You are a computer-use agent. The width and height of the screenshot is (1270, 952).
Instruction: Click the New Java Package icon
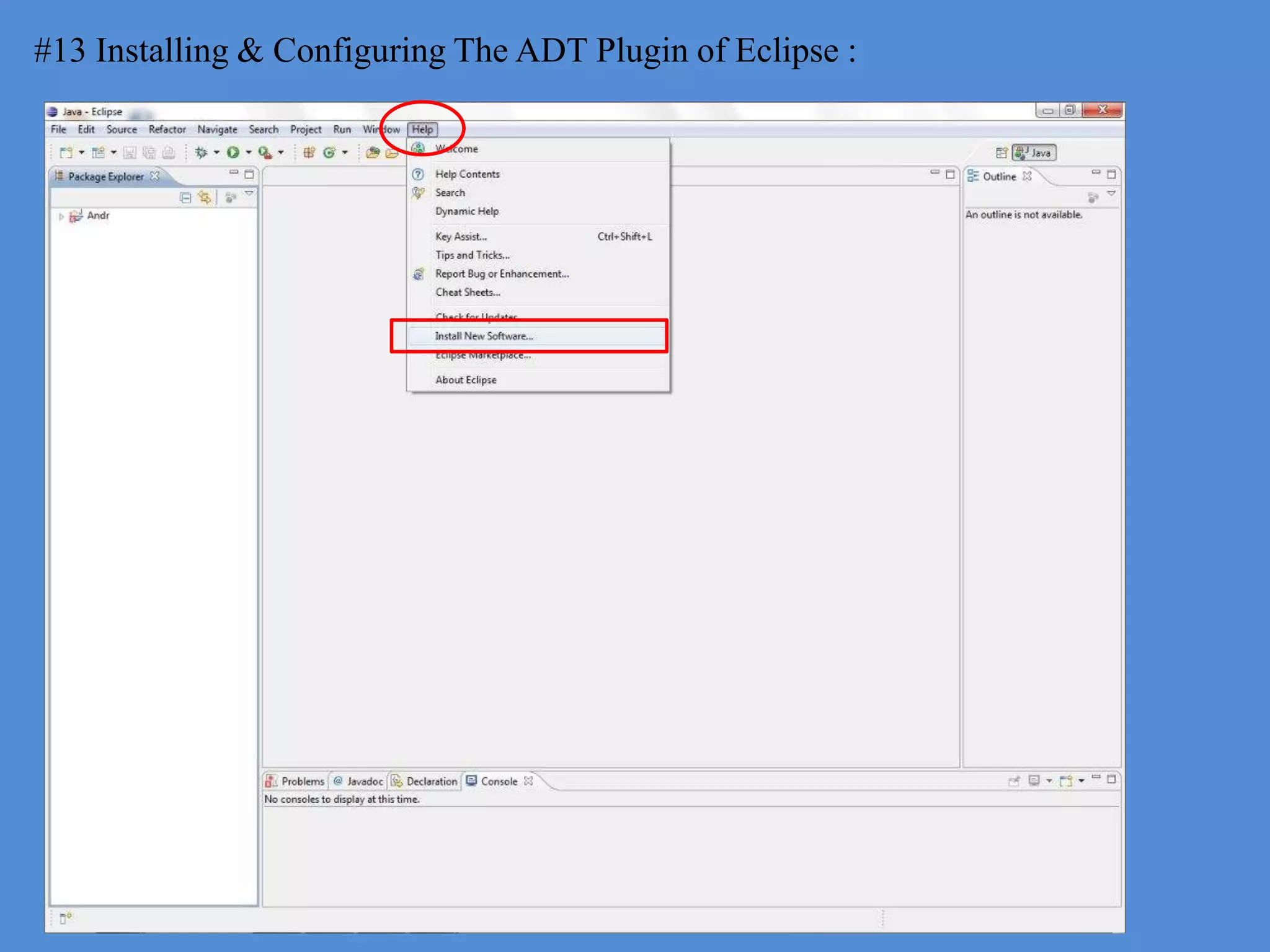click(x=309, y=152)
